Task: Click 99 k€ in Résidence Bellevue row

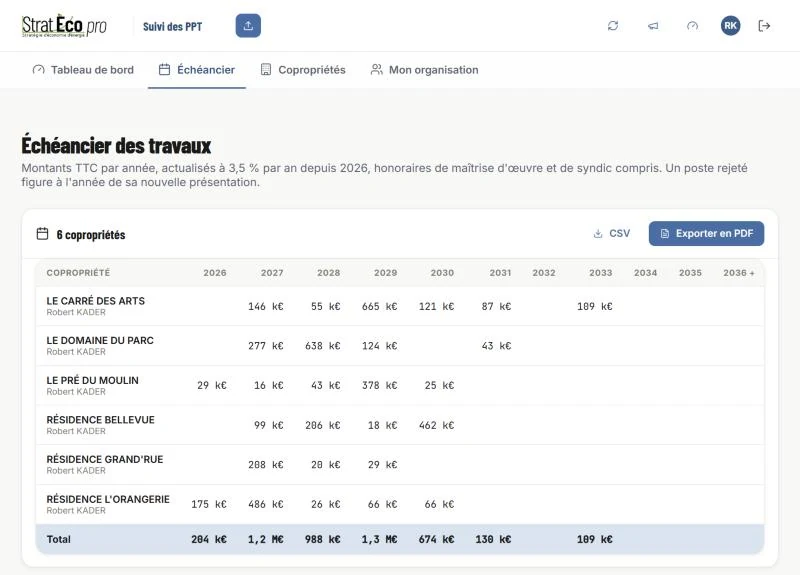Action: (269, 425)
